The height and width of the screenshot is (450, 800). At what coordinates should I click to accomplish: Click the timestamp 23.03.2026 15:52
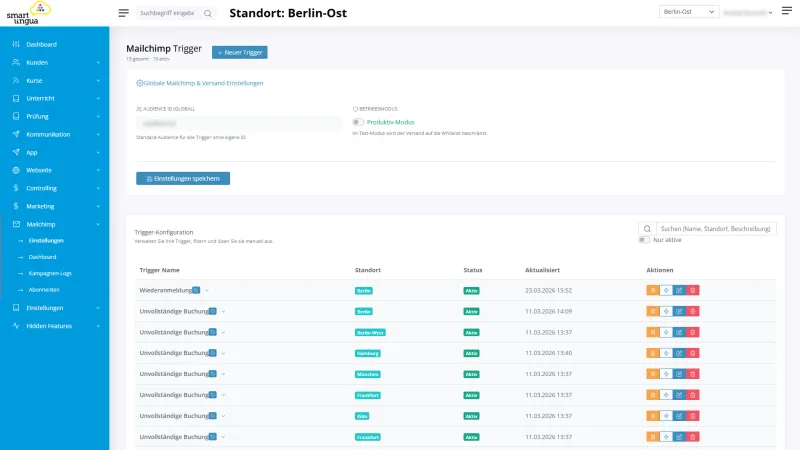tap(548, 290)
